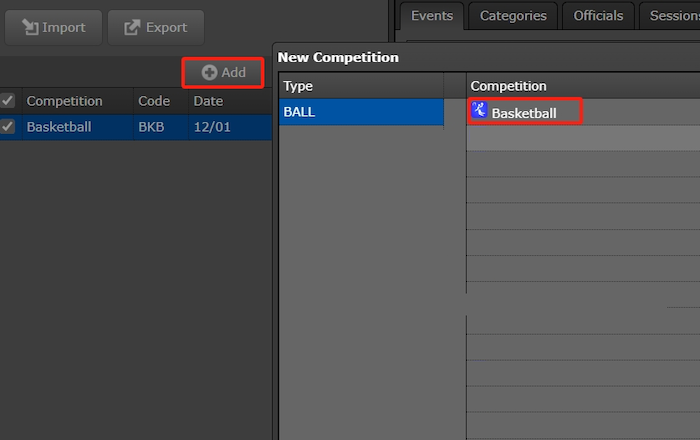Toggle the select-all checkbox in list header
Screen dimensions: 700x440
pos(7,101)
